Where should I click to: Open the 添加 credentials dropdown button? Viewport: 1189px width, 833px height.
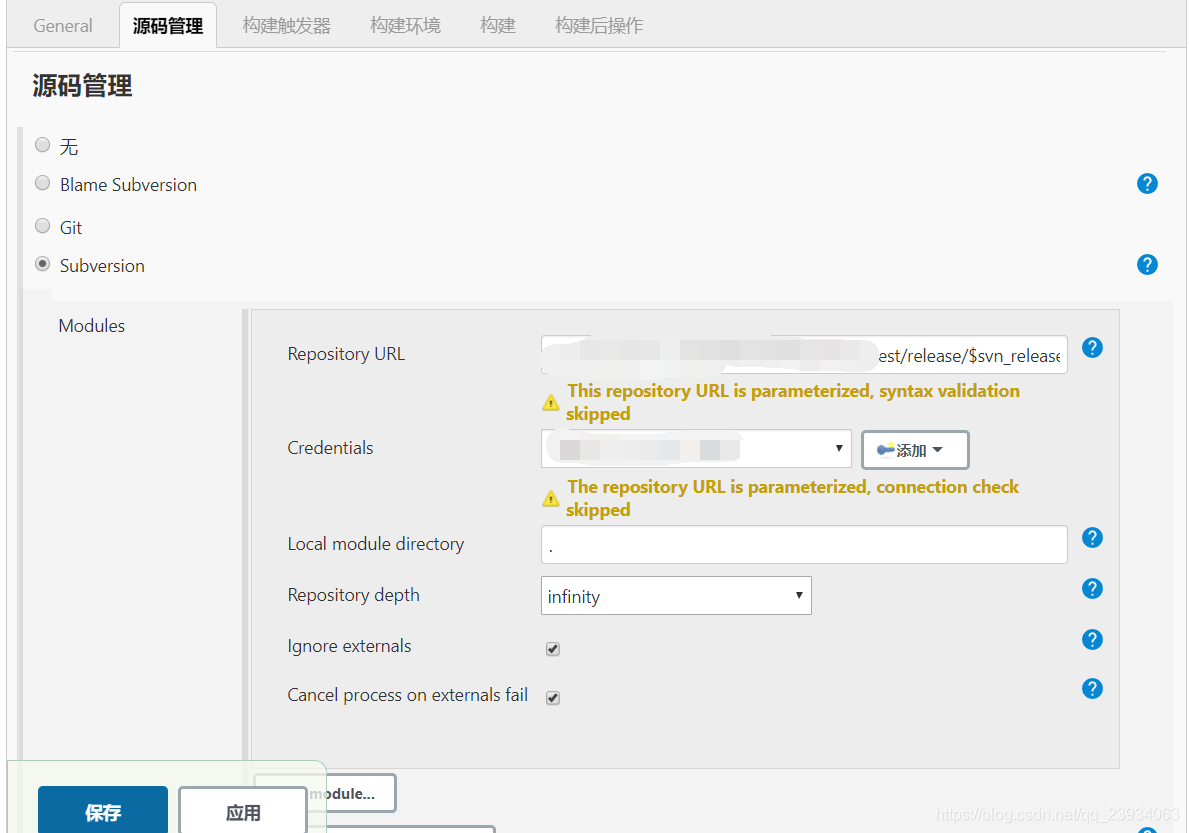pos(914,450)
